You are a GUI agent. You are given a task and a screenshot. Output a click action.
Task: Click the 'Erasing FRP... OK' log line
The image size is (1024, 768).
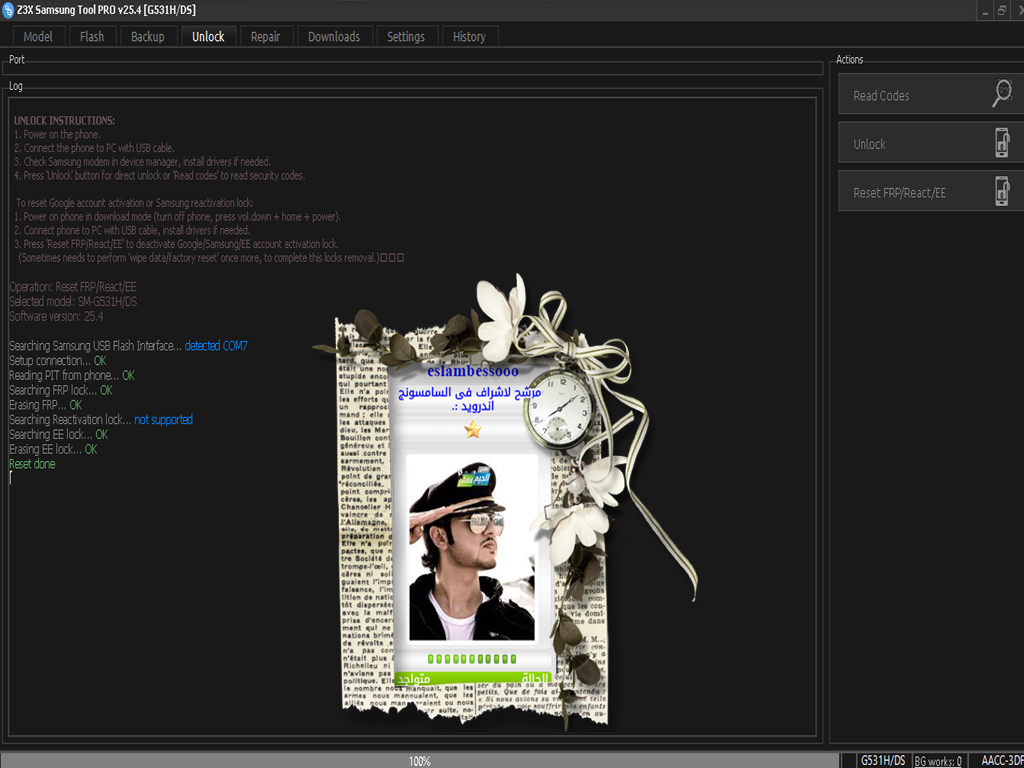click(46, 406)
